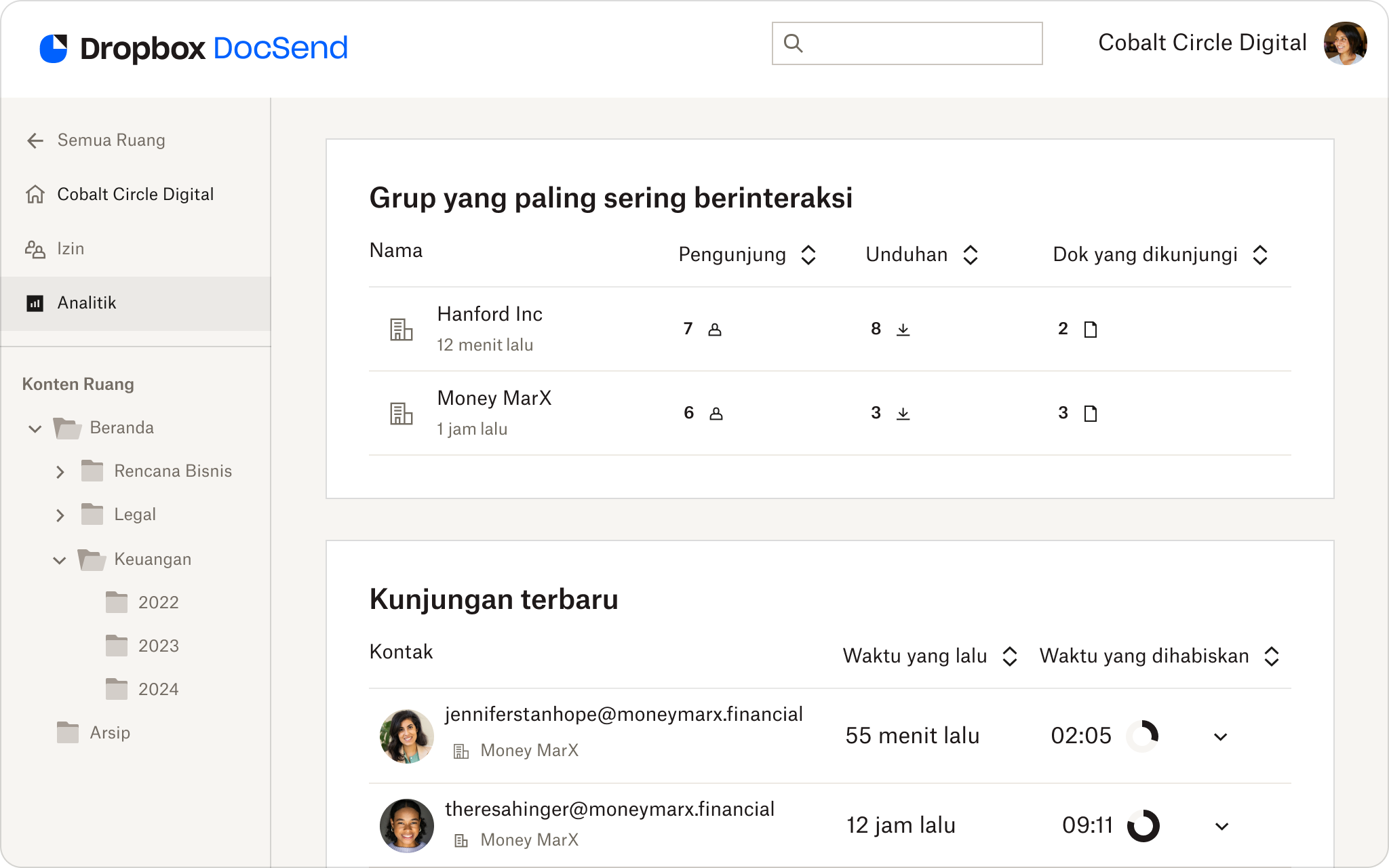Click the 2023 folder icon
The width and height of the screenshot is (1389, 868).
tap(117, 646)
